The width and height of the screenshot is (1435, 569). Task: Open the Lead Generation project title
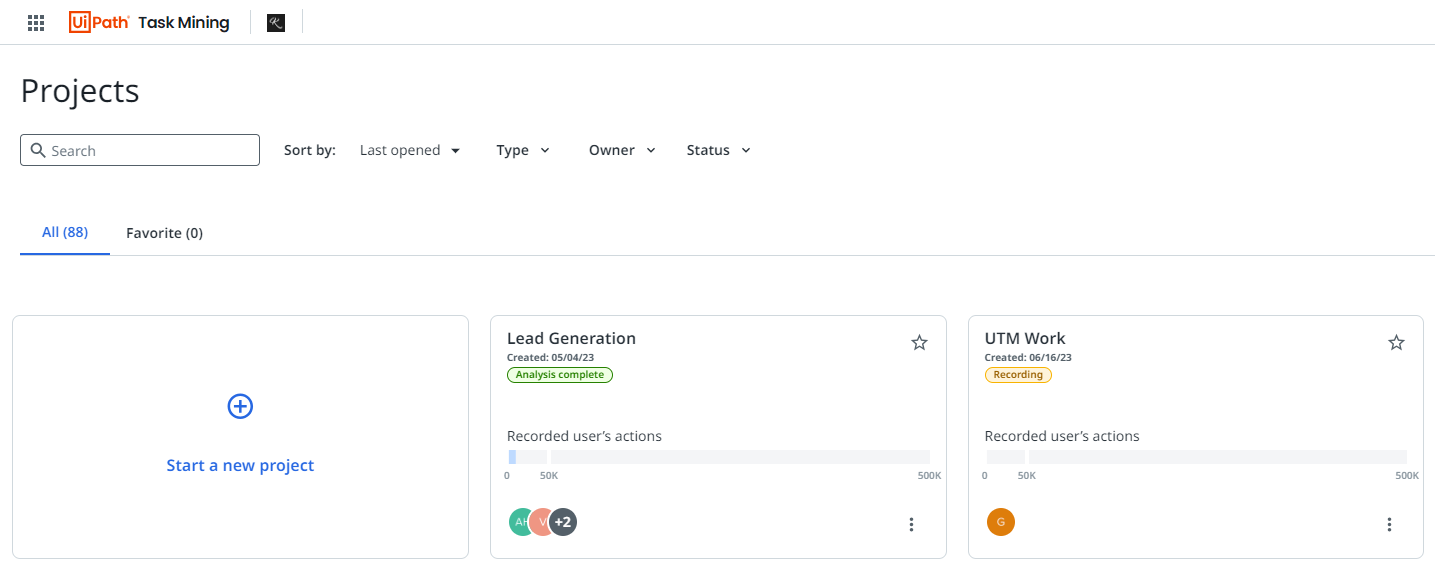click(x=571, y=338)
